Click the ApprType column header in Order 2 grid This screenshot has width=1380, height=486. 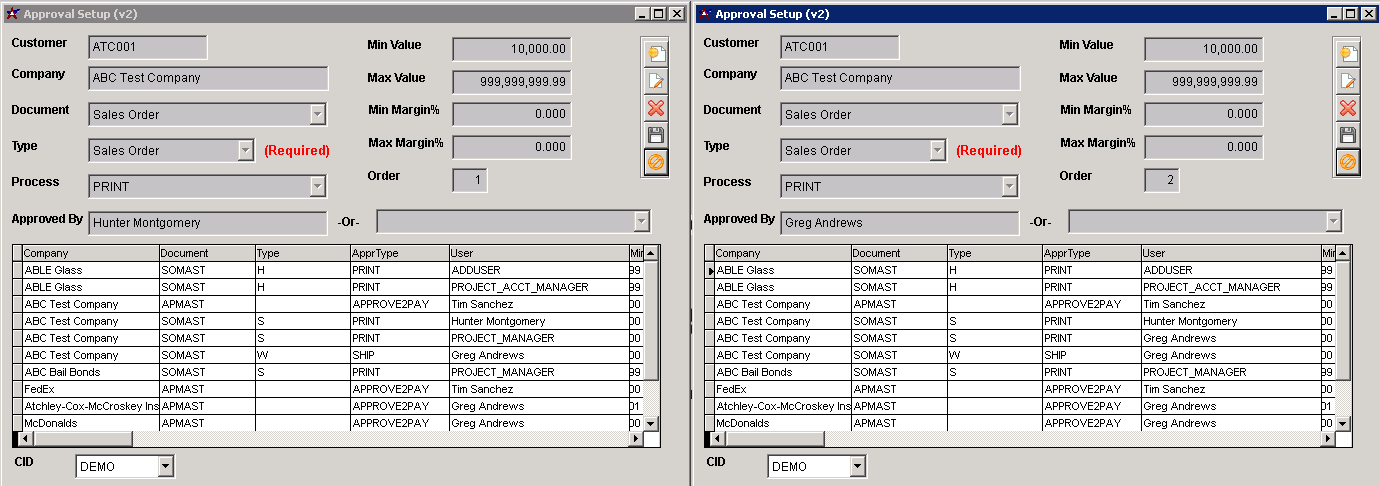point(1091,253)
